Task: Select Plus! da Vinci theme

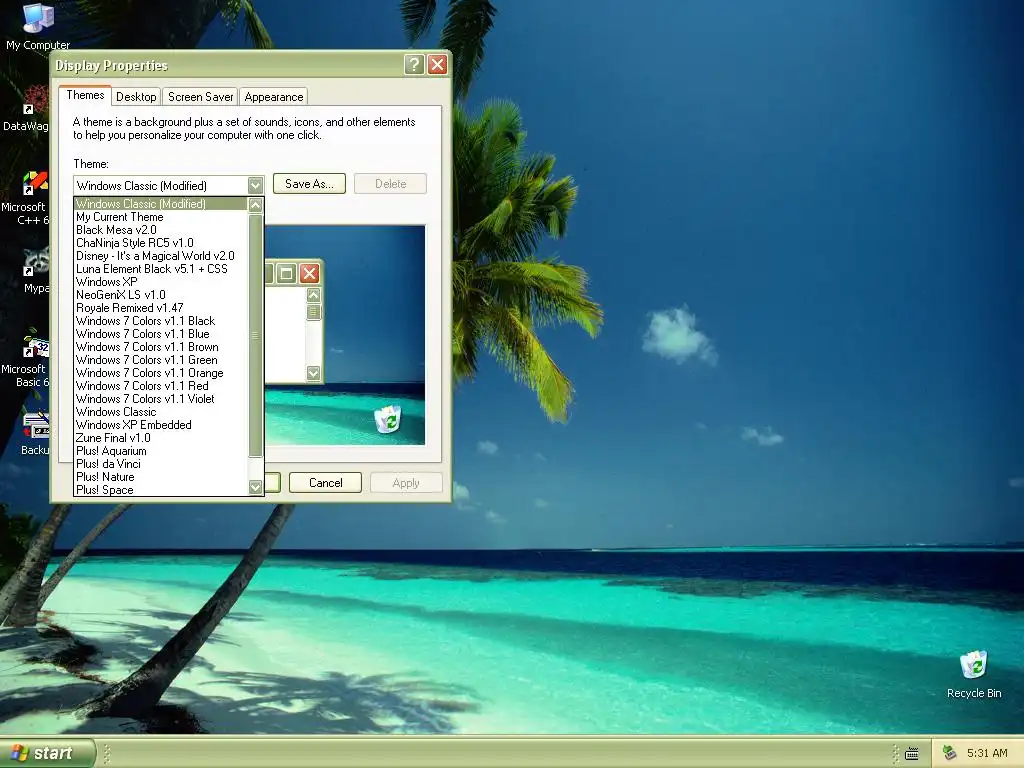Action: pyautogui.click(x=161, y=464)
